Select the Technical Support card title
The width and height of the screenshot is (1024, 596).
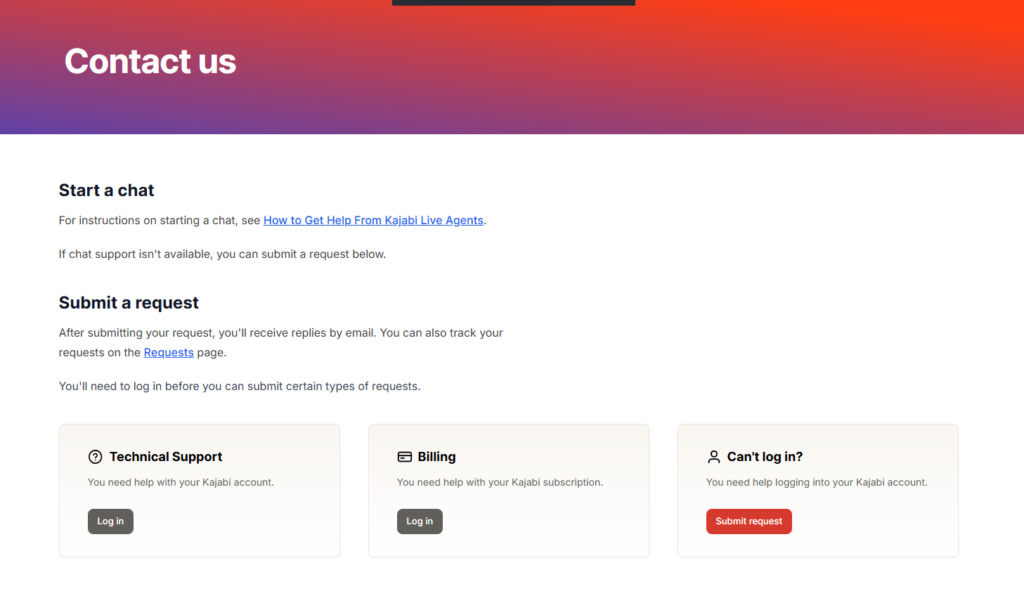(166, 457)
